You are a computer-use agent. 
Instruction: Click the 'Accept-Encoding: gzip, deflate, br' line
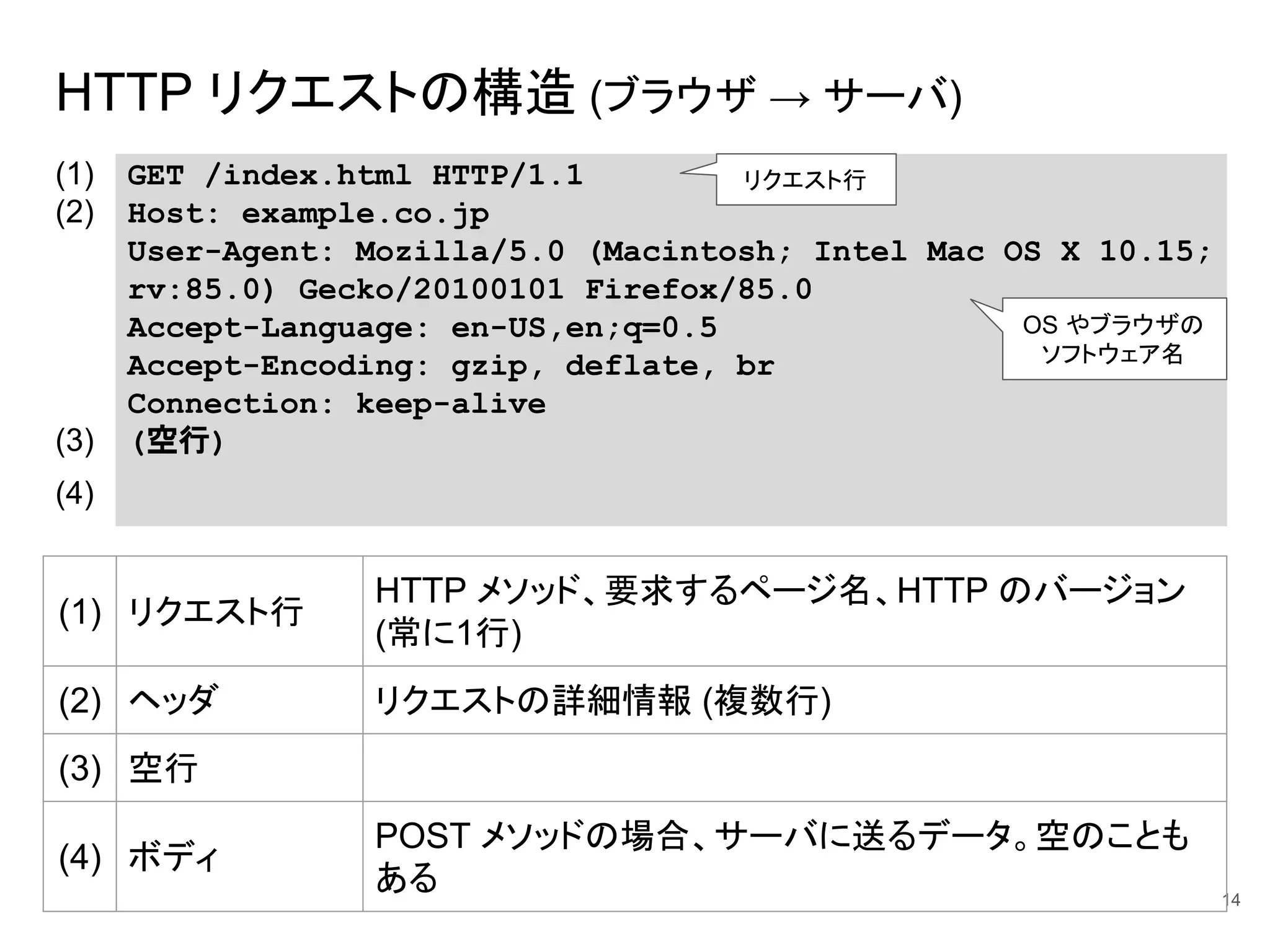click(451, 366)
